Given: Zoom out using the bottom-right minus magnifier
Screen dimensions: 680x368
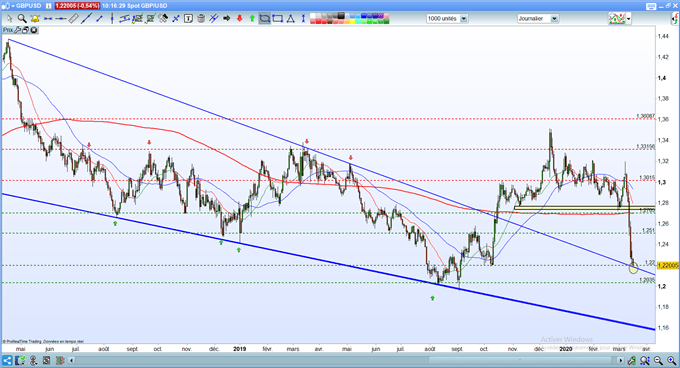Looking at the screenshot, I should [658, 361].
